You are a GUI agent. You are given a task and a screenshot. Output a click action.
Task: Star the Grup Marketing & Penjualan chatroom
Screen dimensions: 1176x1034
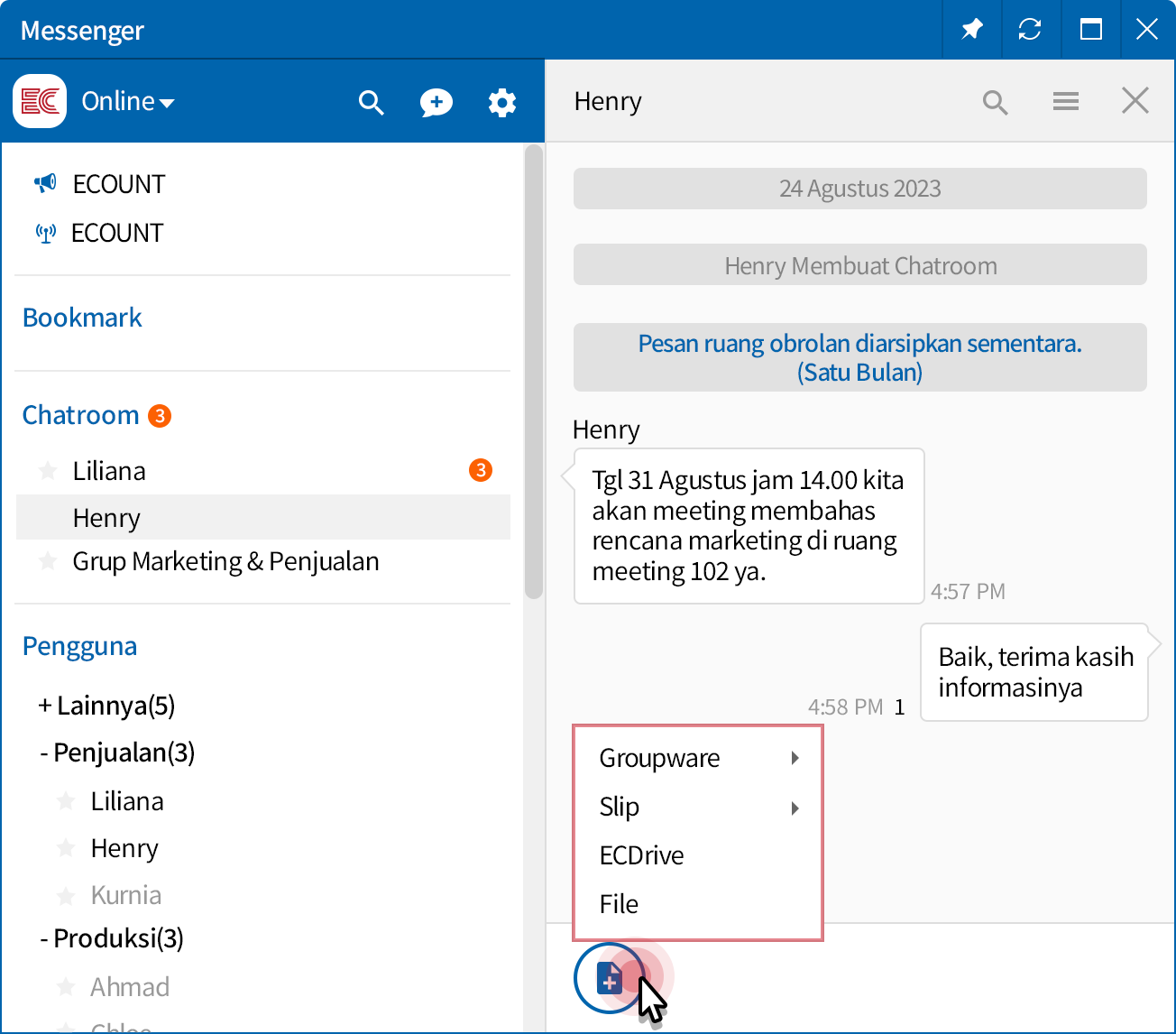coord(48,562)
